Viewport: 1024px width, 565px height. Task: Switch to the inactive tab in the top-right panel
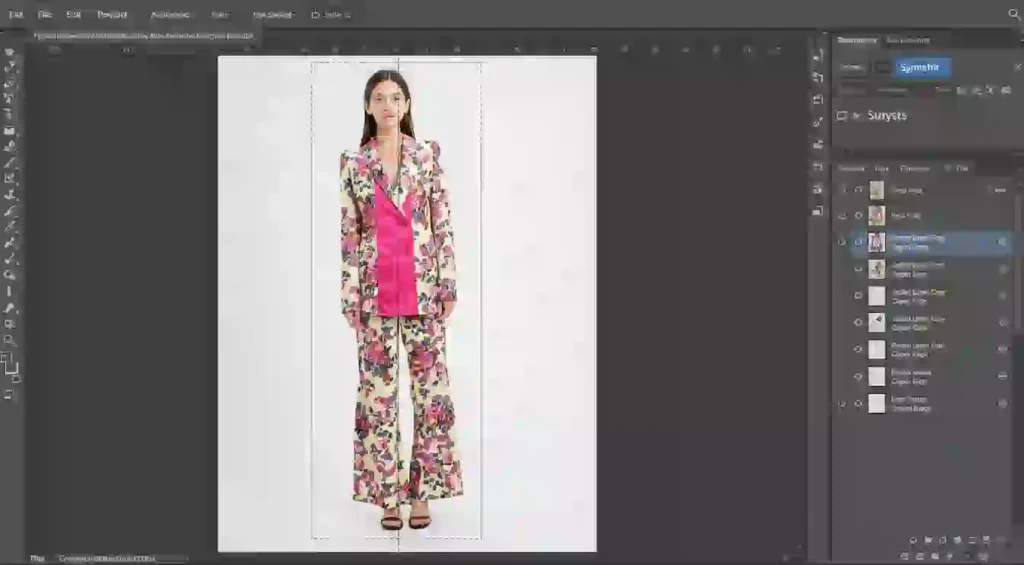pyautogui.click(x=908, y=40)
